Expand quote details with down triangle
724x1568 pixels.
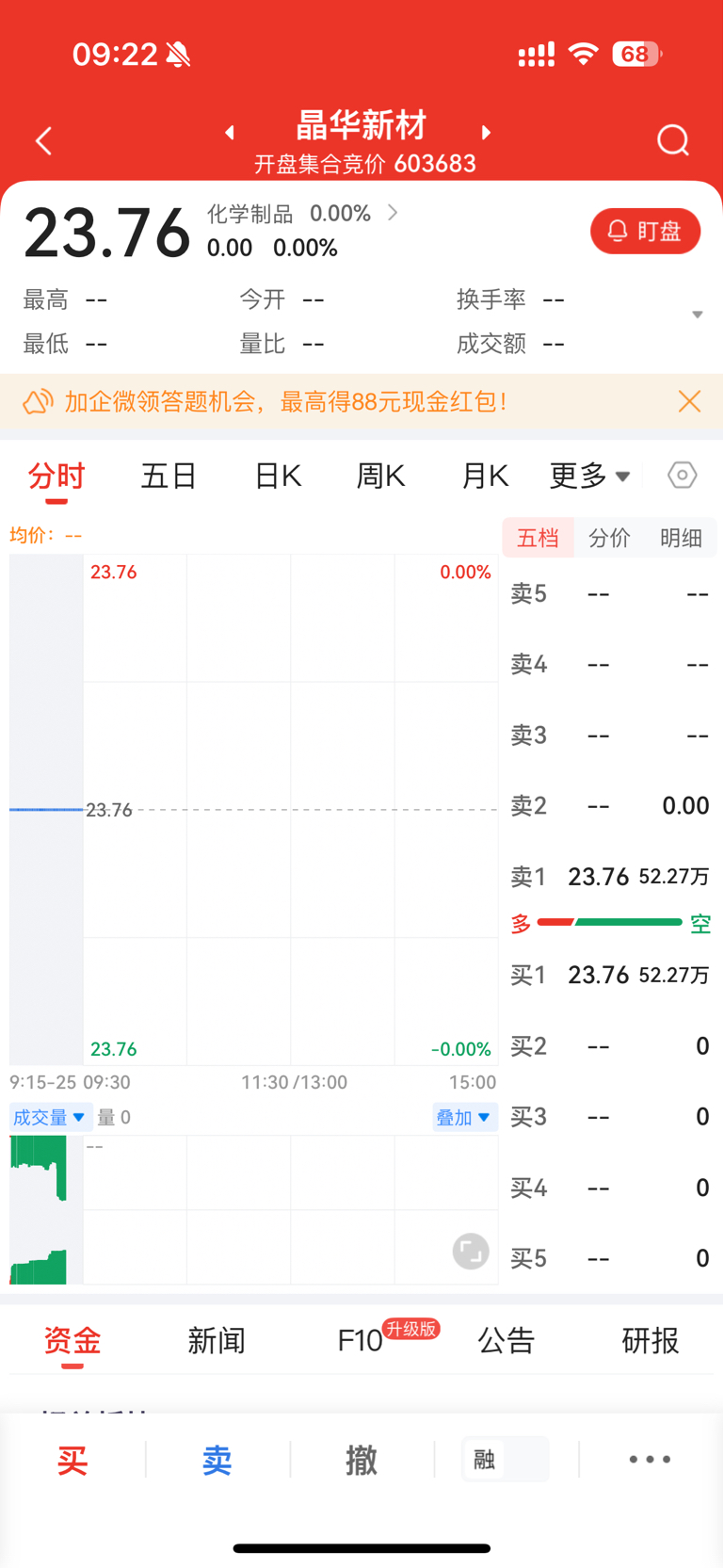click(x=698, y=315)
